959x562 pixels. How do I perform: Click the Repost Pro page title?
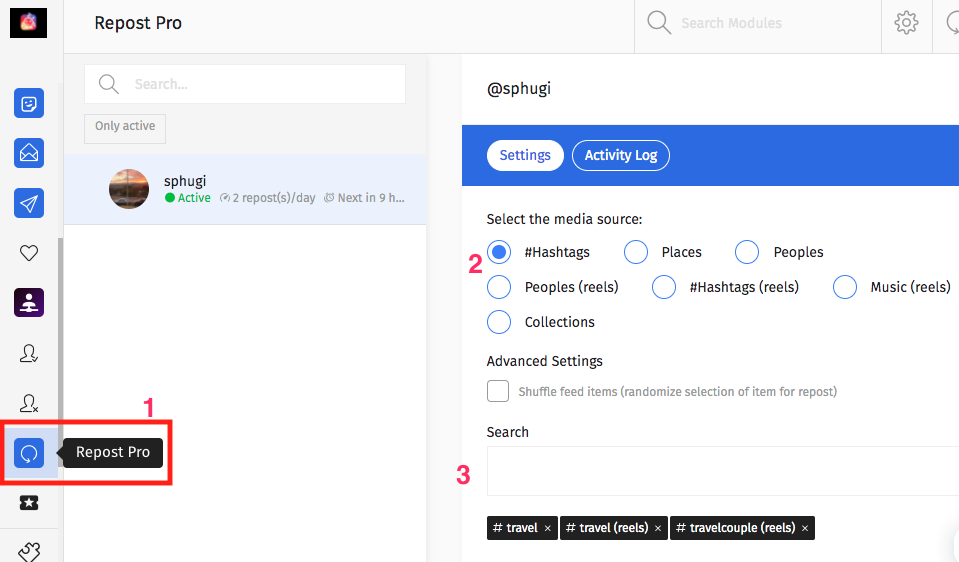pyautogui.click(x=138, y=23)
